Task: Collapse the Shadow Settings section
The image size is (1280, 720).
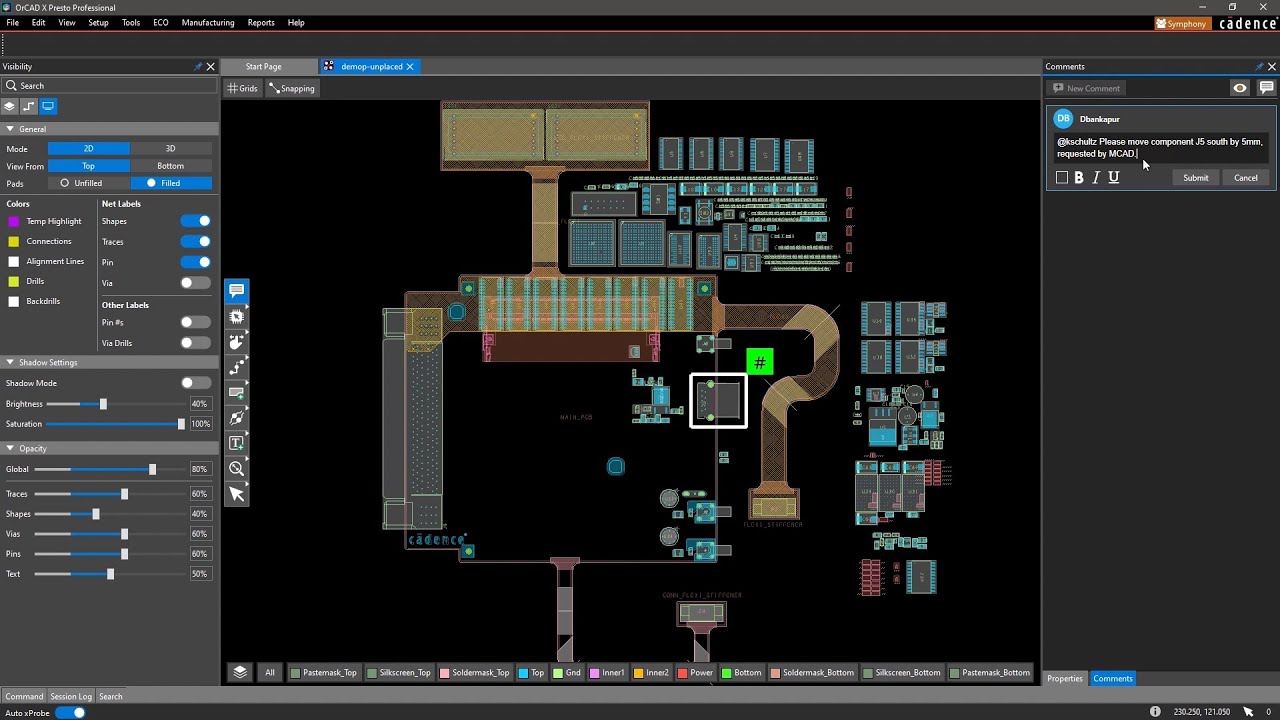Action: click(10, 363)
